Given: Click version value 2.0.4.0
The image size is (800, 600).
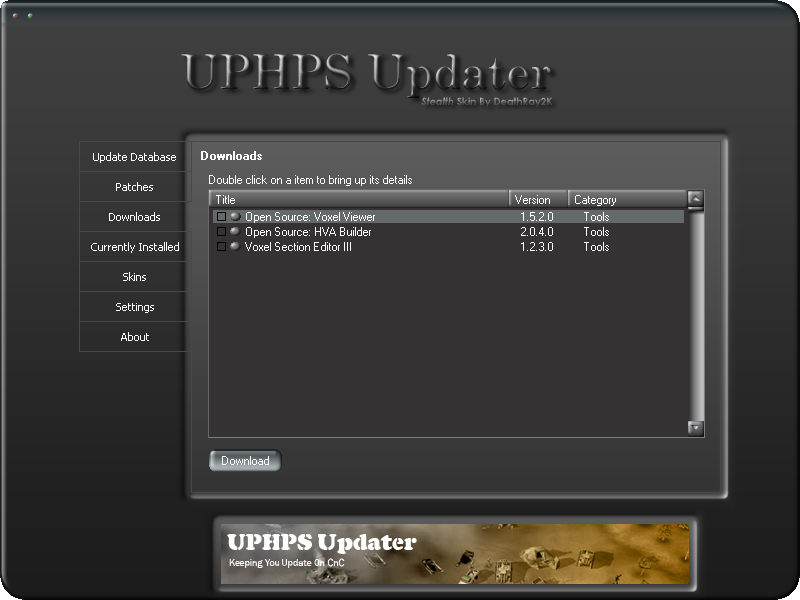Looking at the screenshot, I should point(537,232).
